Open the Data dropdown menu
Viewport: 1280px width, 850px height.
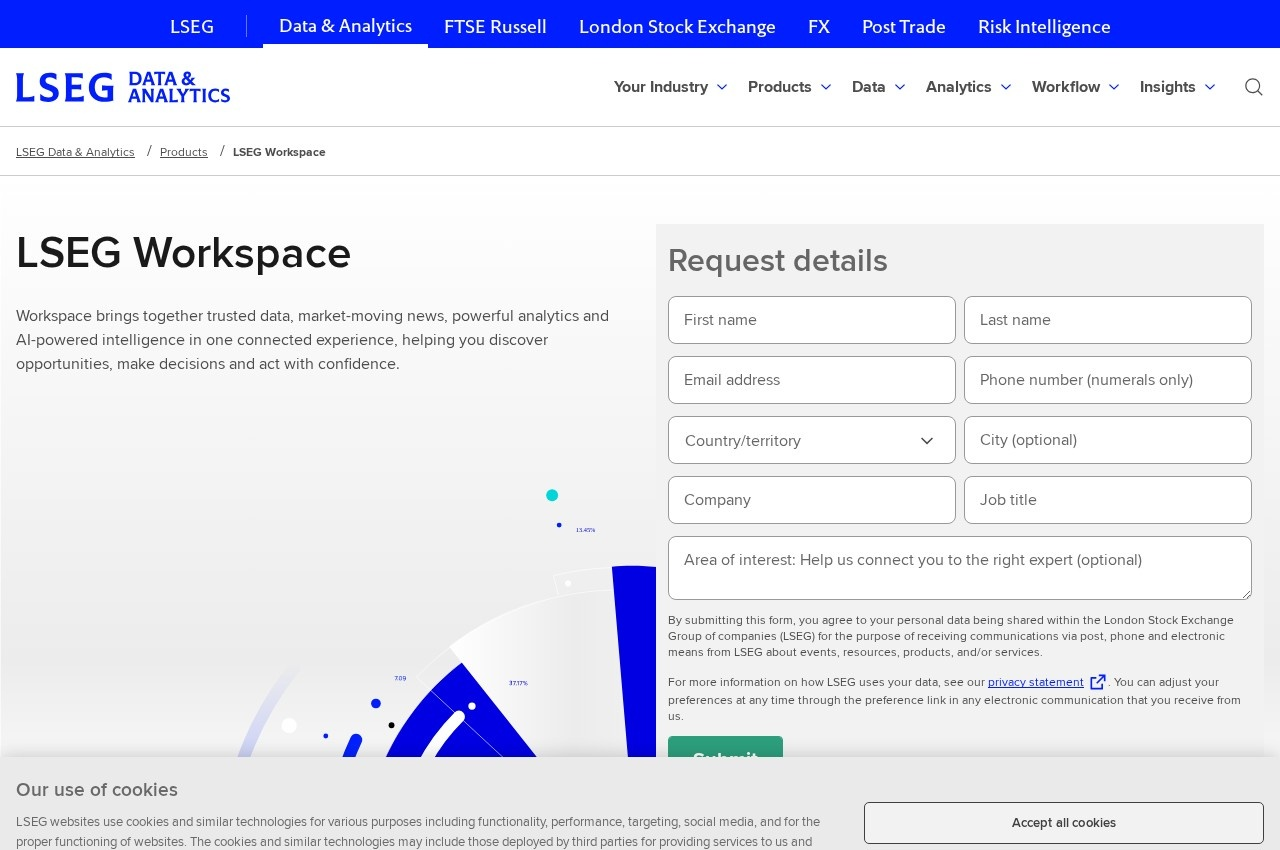coord(878,87)
